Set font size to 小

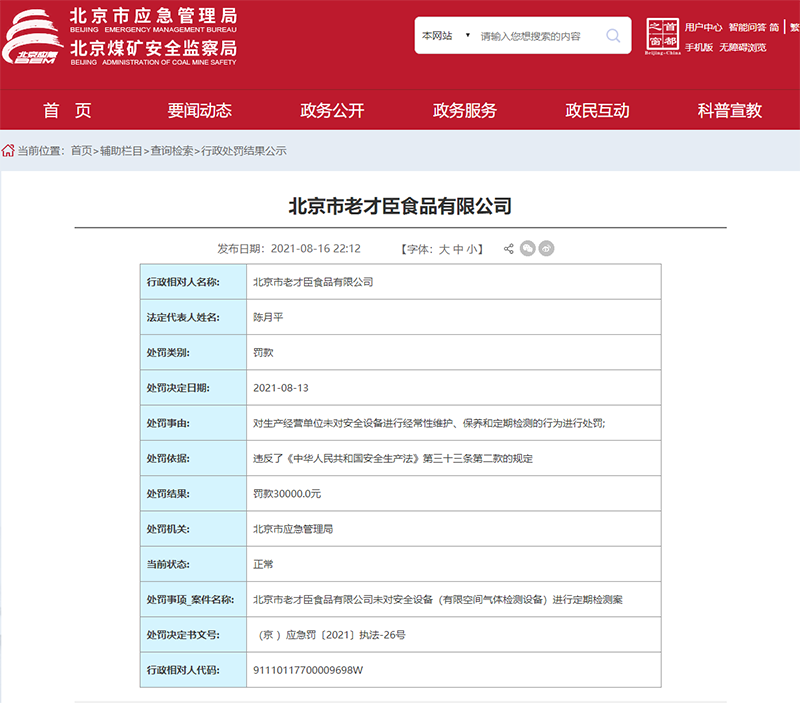click(471, 249)
